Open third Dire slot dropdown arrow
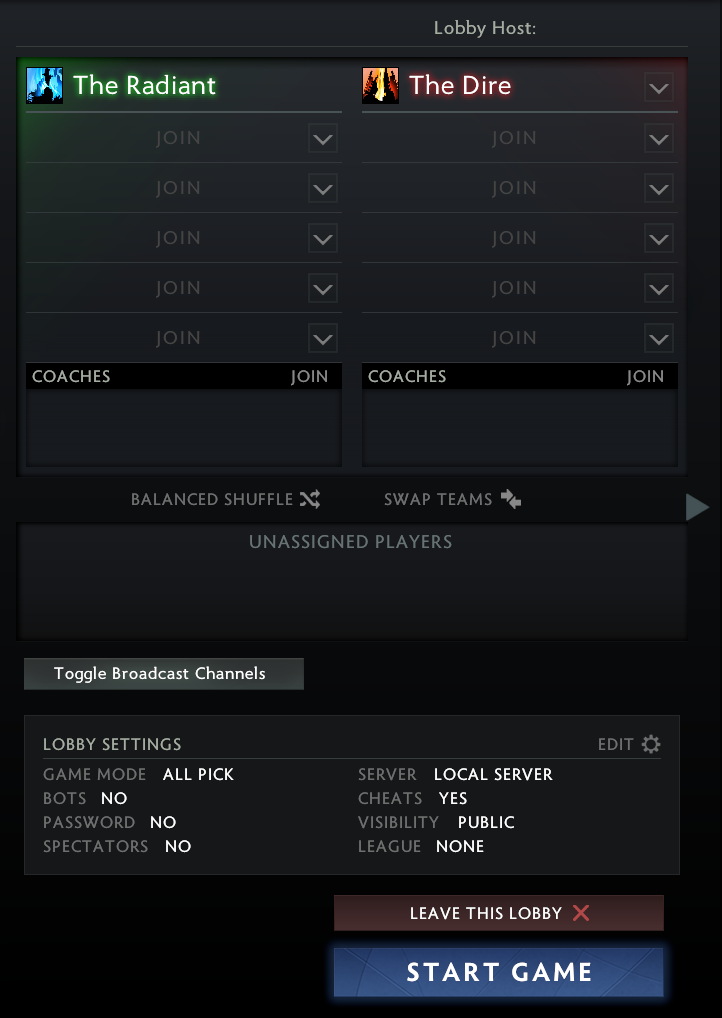The image size is (722, 1018). pyautogui.click(x=658, y=239)
